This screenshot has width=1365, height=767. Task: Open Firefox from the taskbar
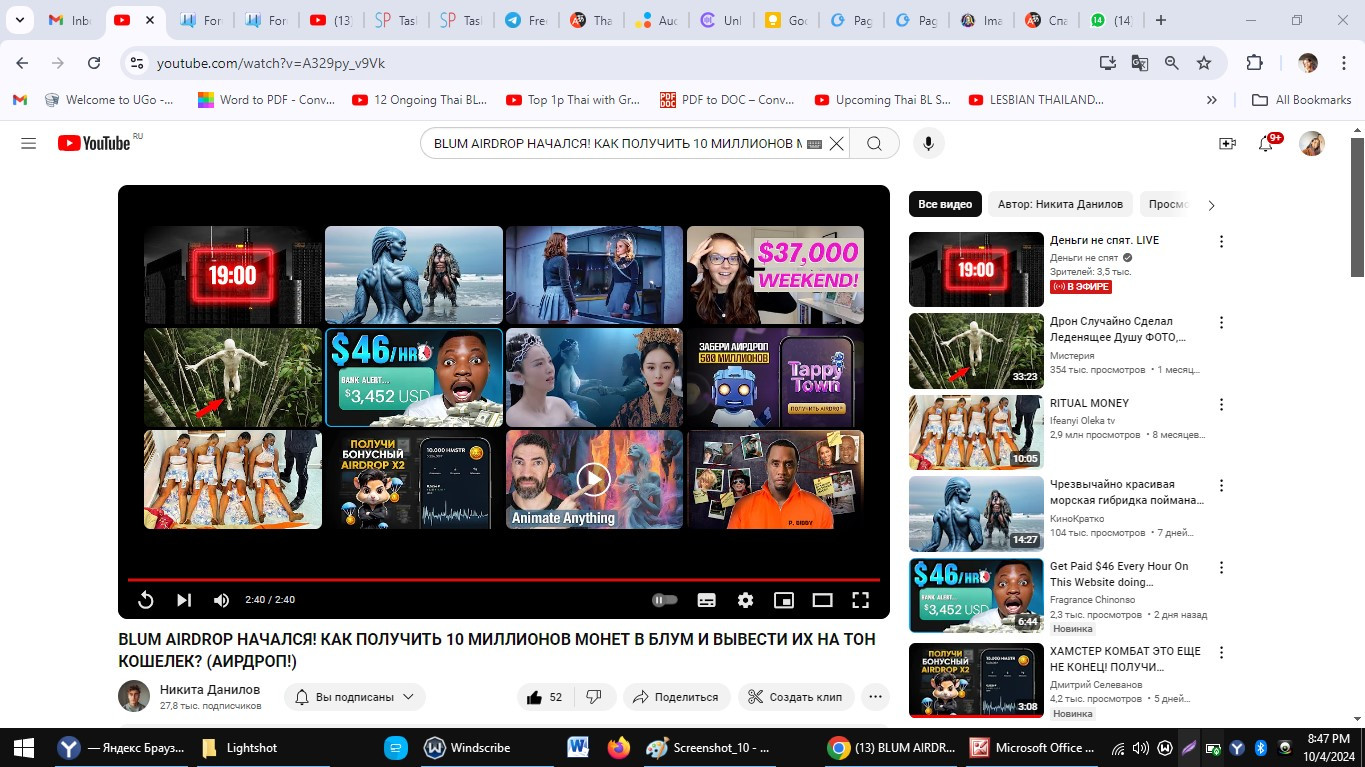(619, 747)
